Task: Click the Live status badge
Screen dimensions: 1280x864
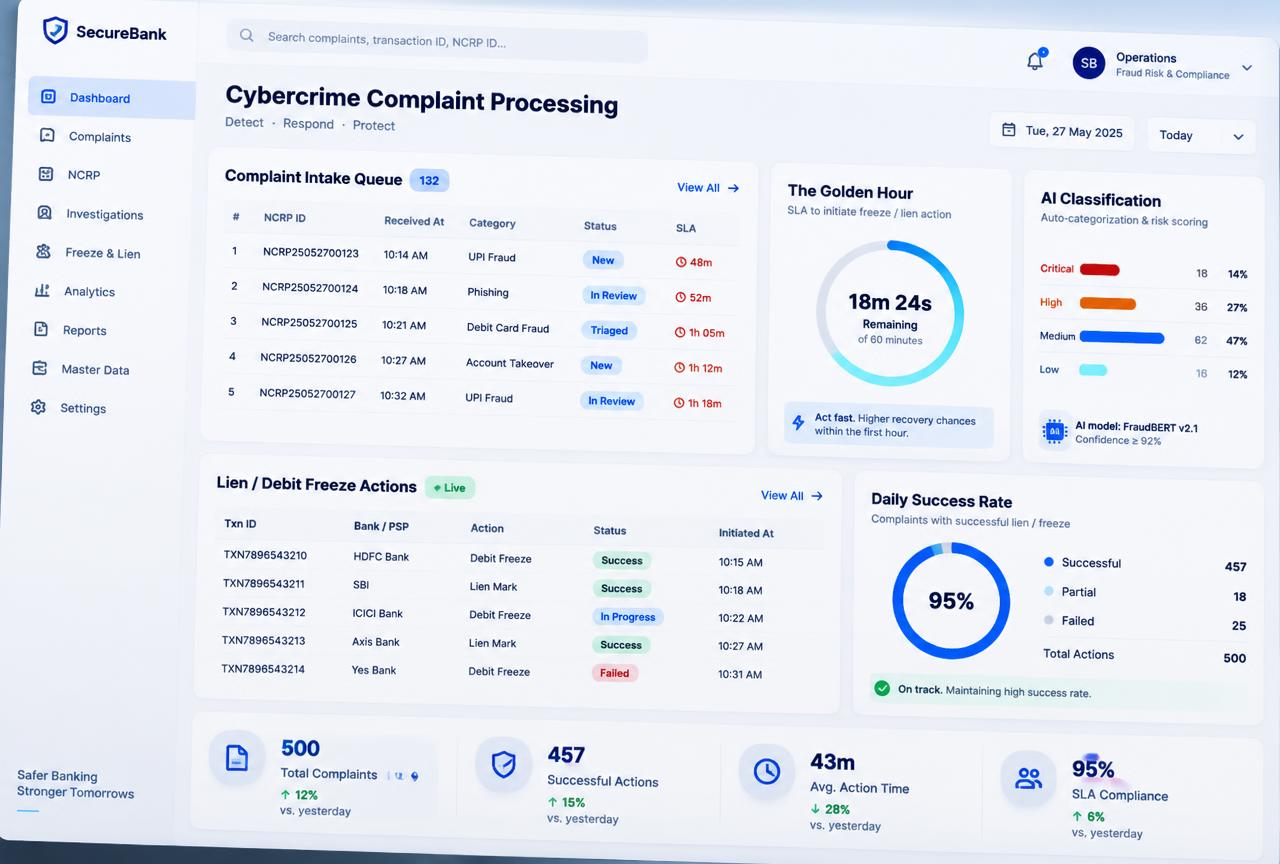Action: [x=450, y=488]
